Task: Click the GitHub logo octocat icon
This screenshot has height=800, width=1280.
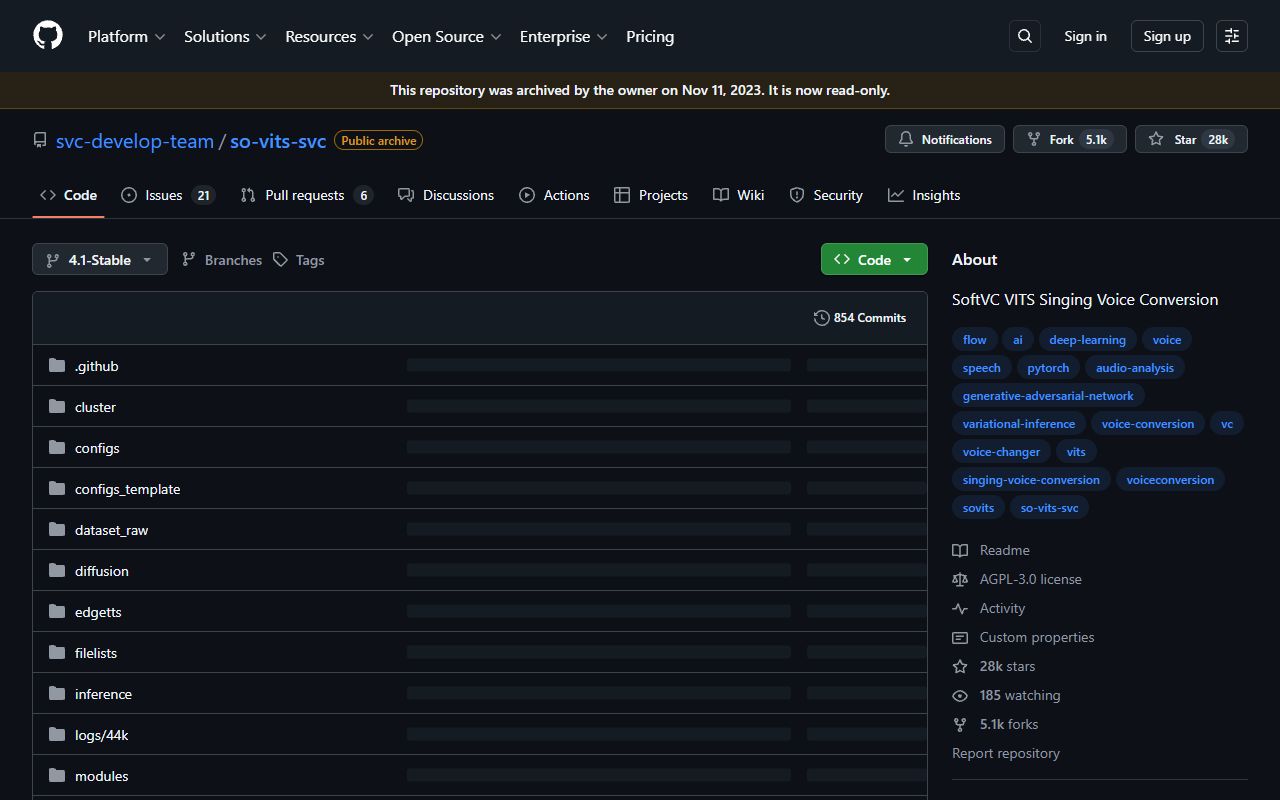Action: [47, 35]
